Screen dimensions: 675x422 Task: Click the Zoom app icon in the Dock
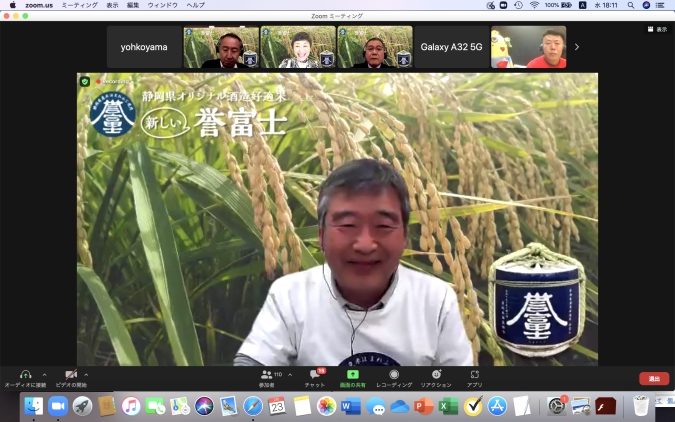(58, 406)
